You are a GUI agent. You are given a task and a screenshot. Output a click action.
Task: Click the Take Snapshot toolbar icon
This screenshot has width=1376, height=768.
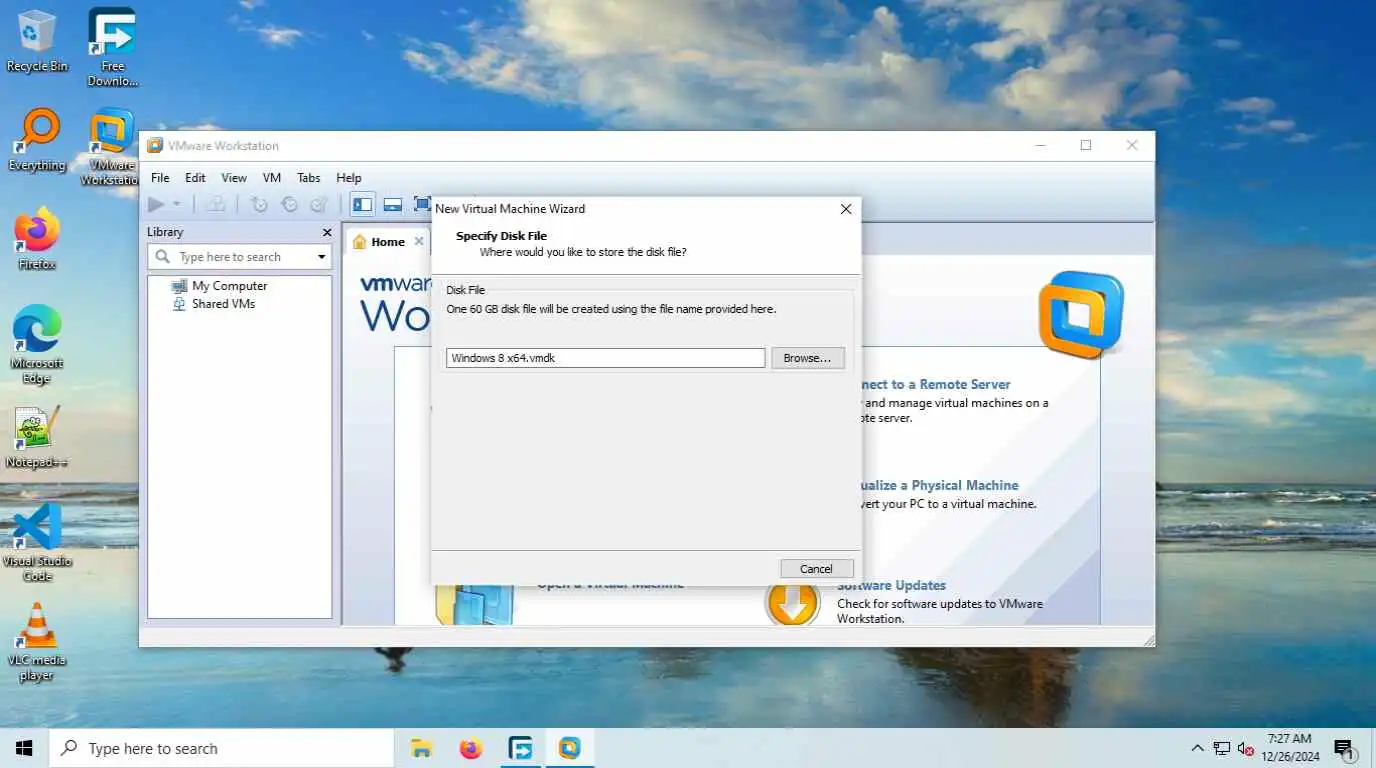259,204
